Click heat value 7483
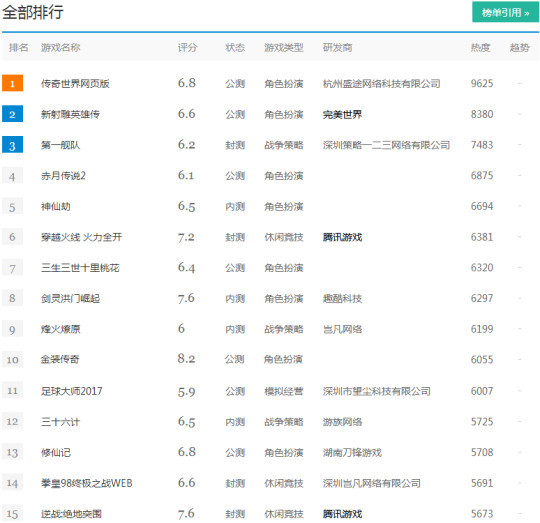Screen dimensions: 540x523 (x=482, y=145)
